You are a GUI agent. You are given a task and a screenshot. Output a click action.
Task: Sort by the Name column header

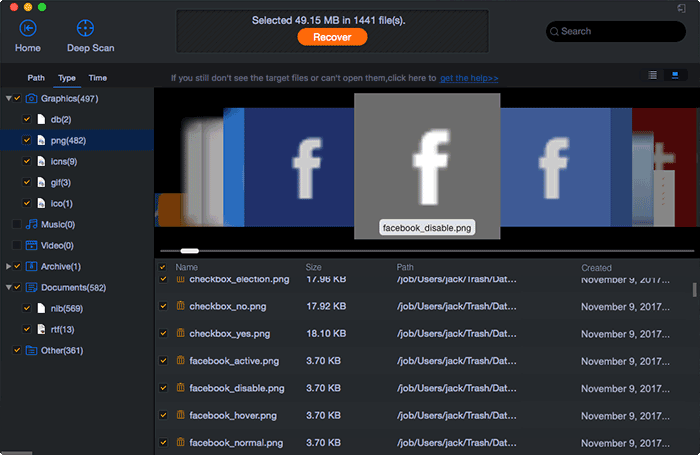point(187,267)
